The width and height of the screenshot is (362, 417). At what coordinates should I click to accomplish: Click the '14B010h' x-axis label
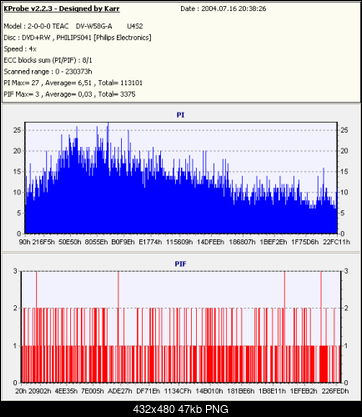click(x=209, y=391)
